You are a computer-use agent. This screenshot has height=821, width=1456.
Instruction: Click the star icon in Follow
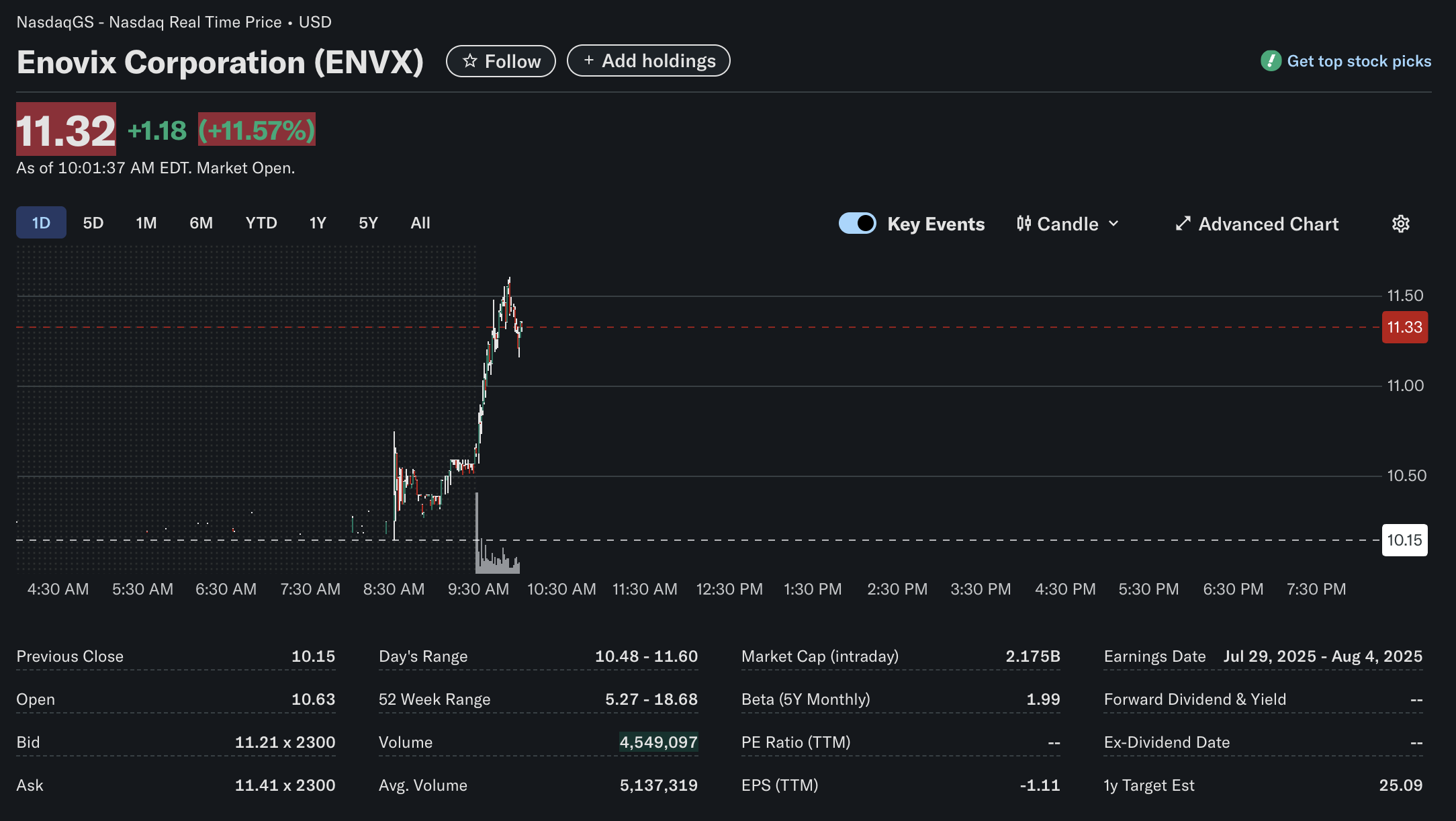click(470, 61)
